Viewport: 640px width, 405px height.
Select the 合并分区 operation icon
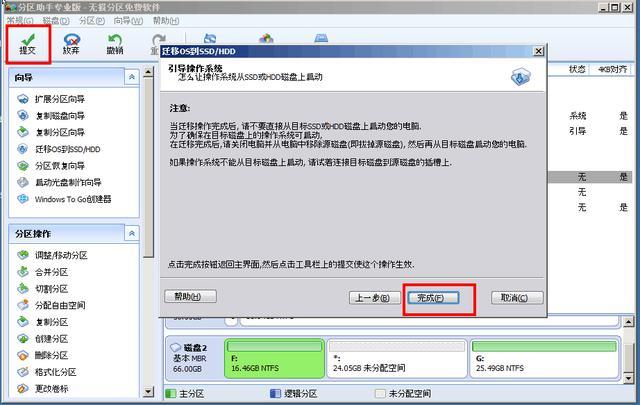click(23, 272)
